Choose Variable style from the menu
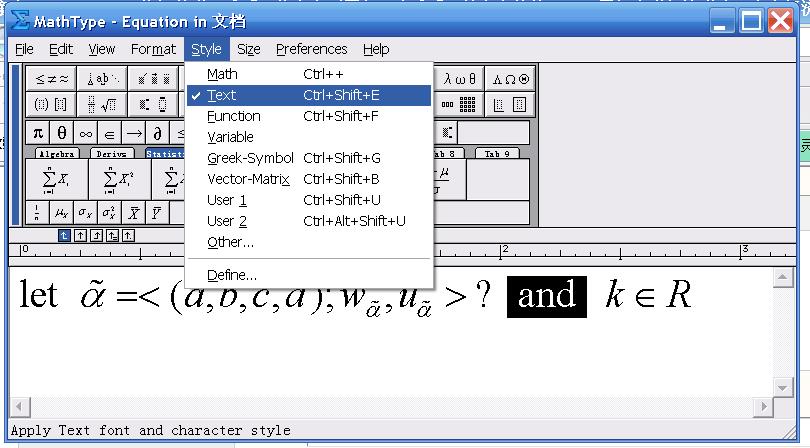810x448 pixels. (x=309, y=137)
